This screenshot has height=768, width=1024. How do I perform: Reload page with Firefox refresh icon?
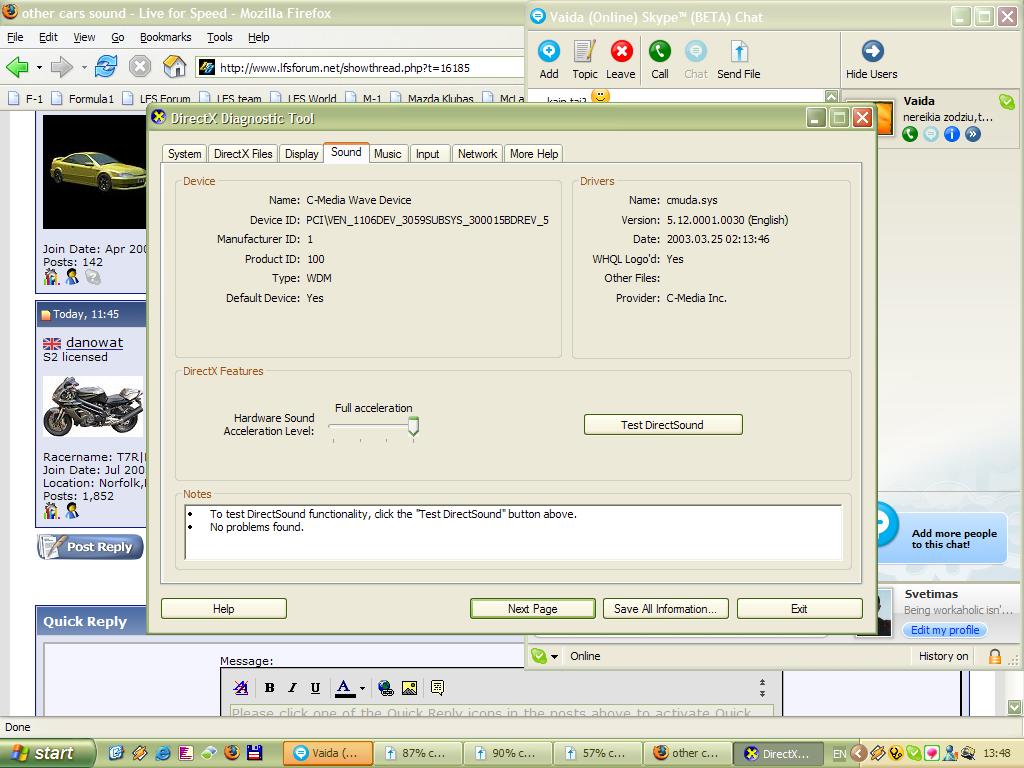(x=106, y=67)
